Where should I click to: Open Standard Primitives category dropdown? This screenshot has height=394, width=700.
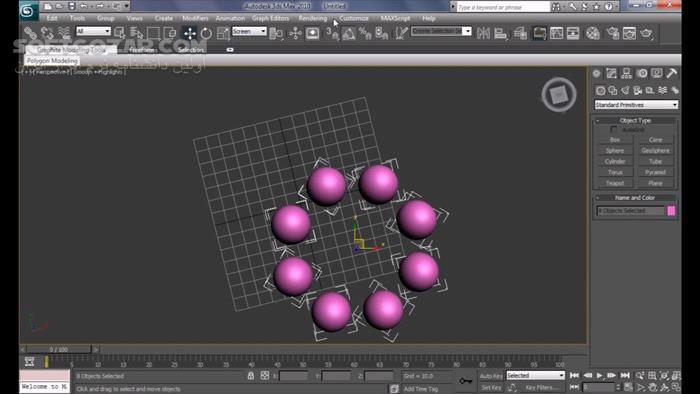click(636, 105)
